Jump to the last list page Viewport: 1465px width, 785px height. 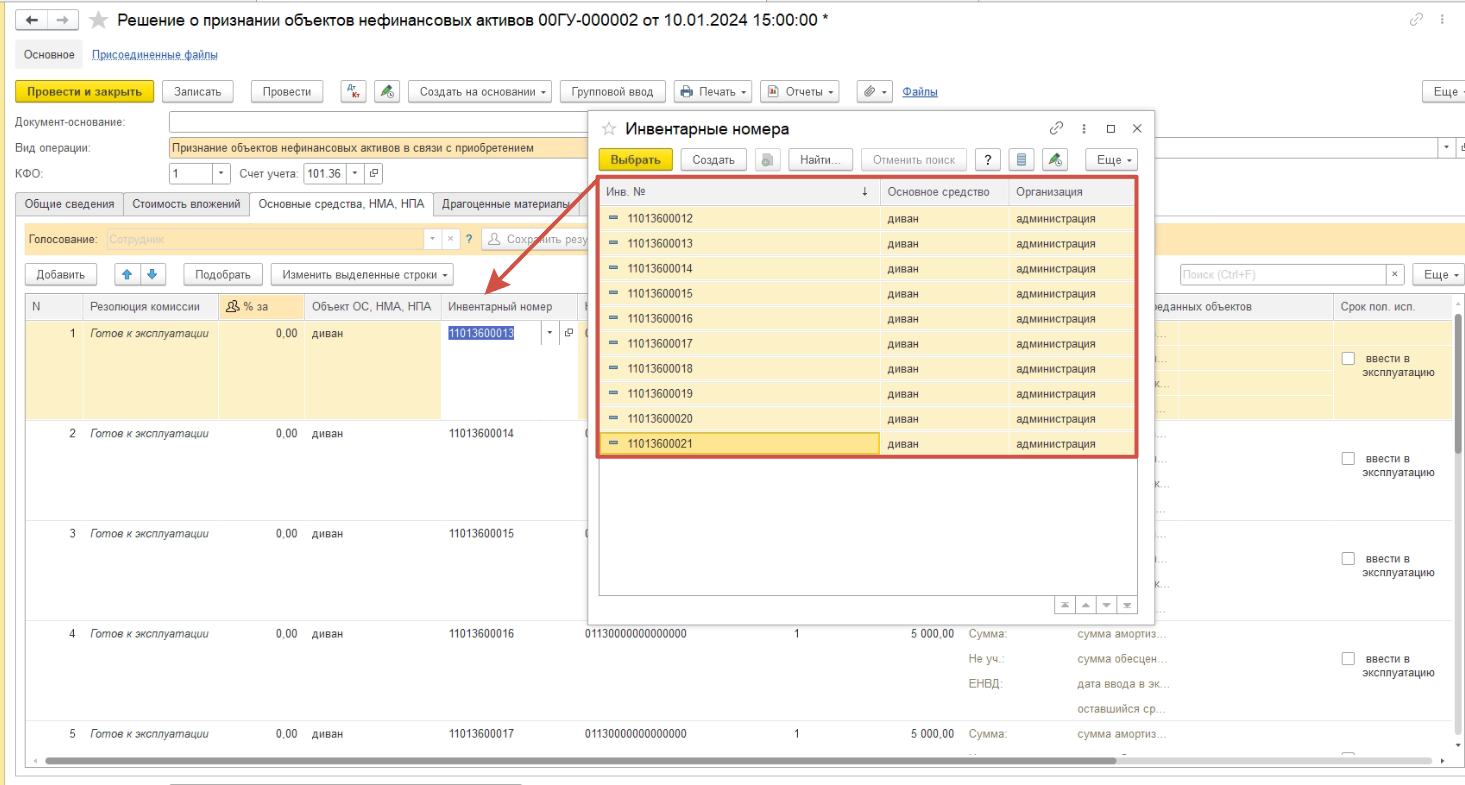pyautogui.click(x=1128, y=605)
